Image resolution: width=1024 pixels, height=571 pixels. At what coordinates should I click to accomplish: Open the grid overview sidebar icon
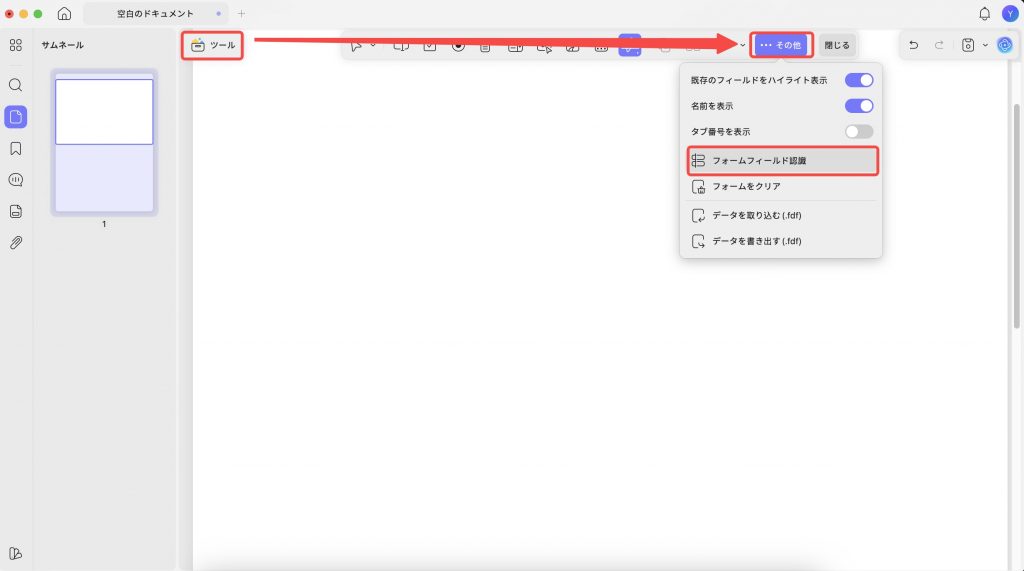click(x=16, y=45)
